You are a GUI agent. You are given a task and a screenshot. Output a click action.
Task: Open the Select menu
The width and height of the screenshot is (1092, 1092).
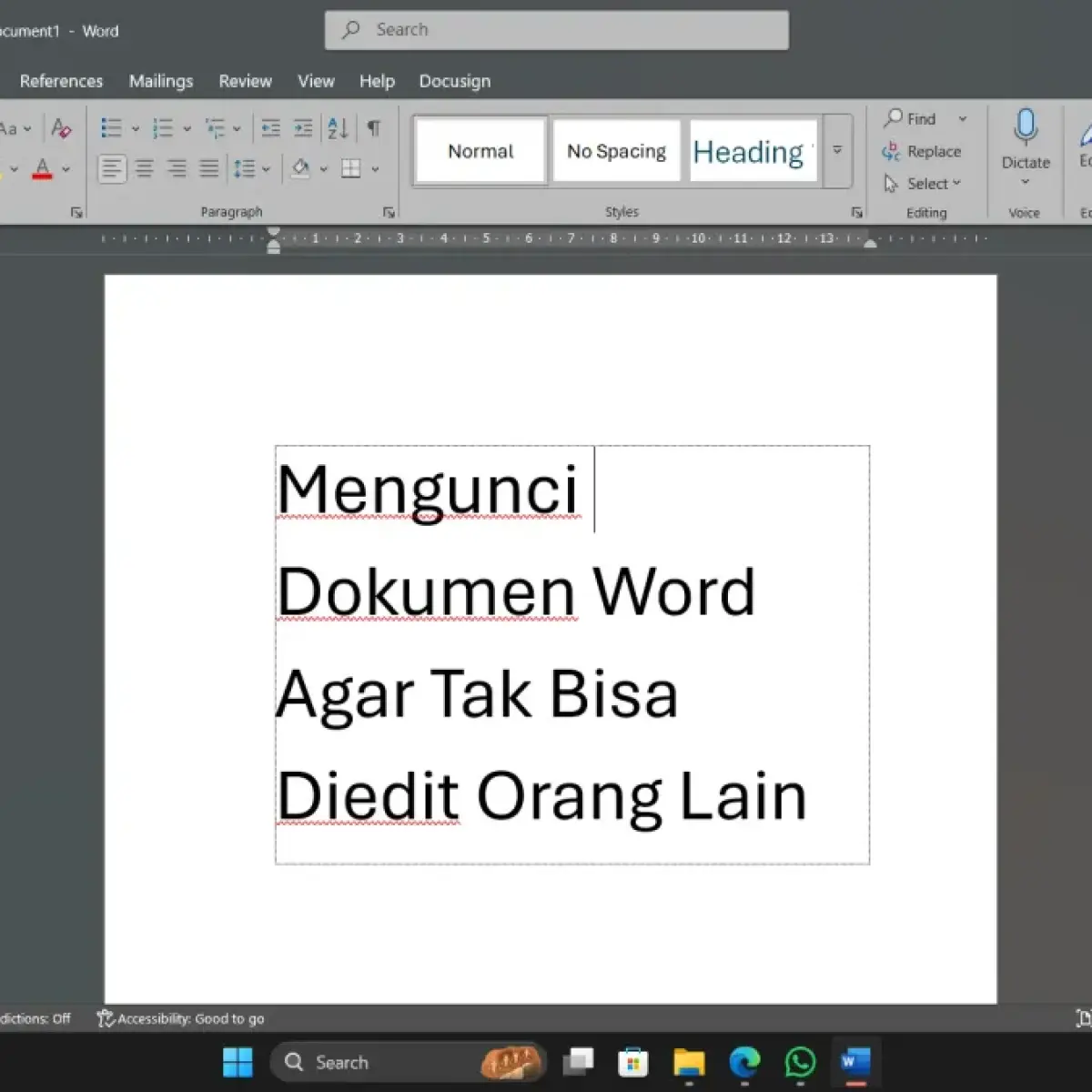pyautogui.click(x=922, y=184)
